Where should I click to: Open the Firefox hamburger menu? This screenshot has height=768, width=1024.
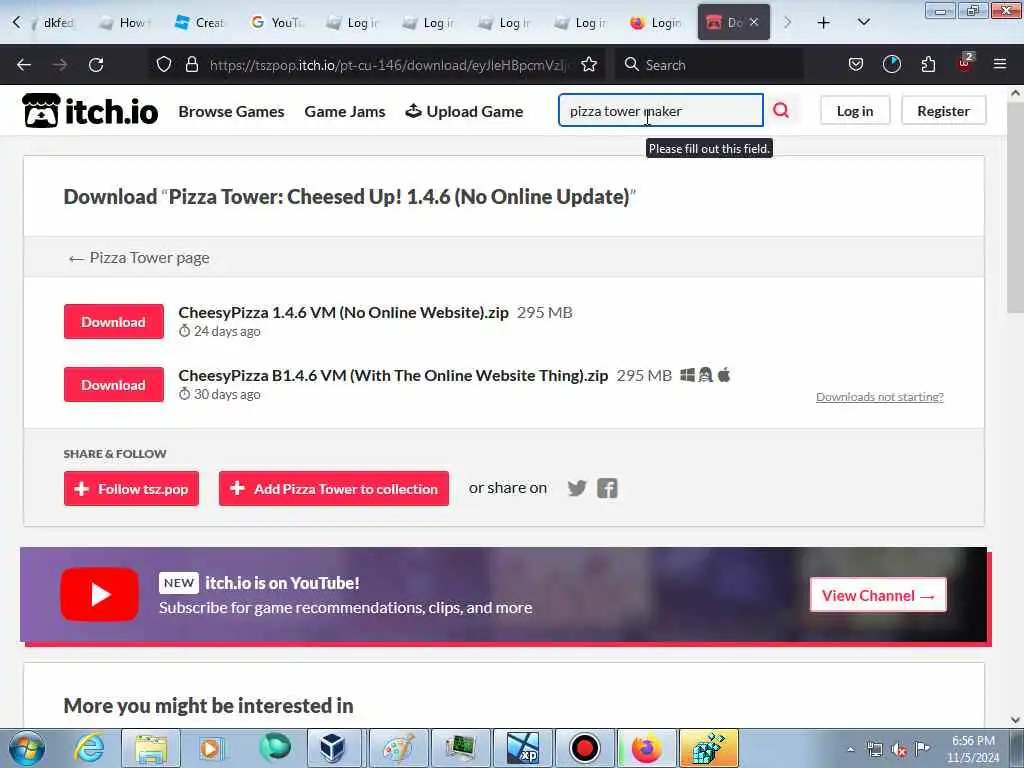[1000, 65]
